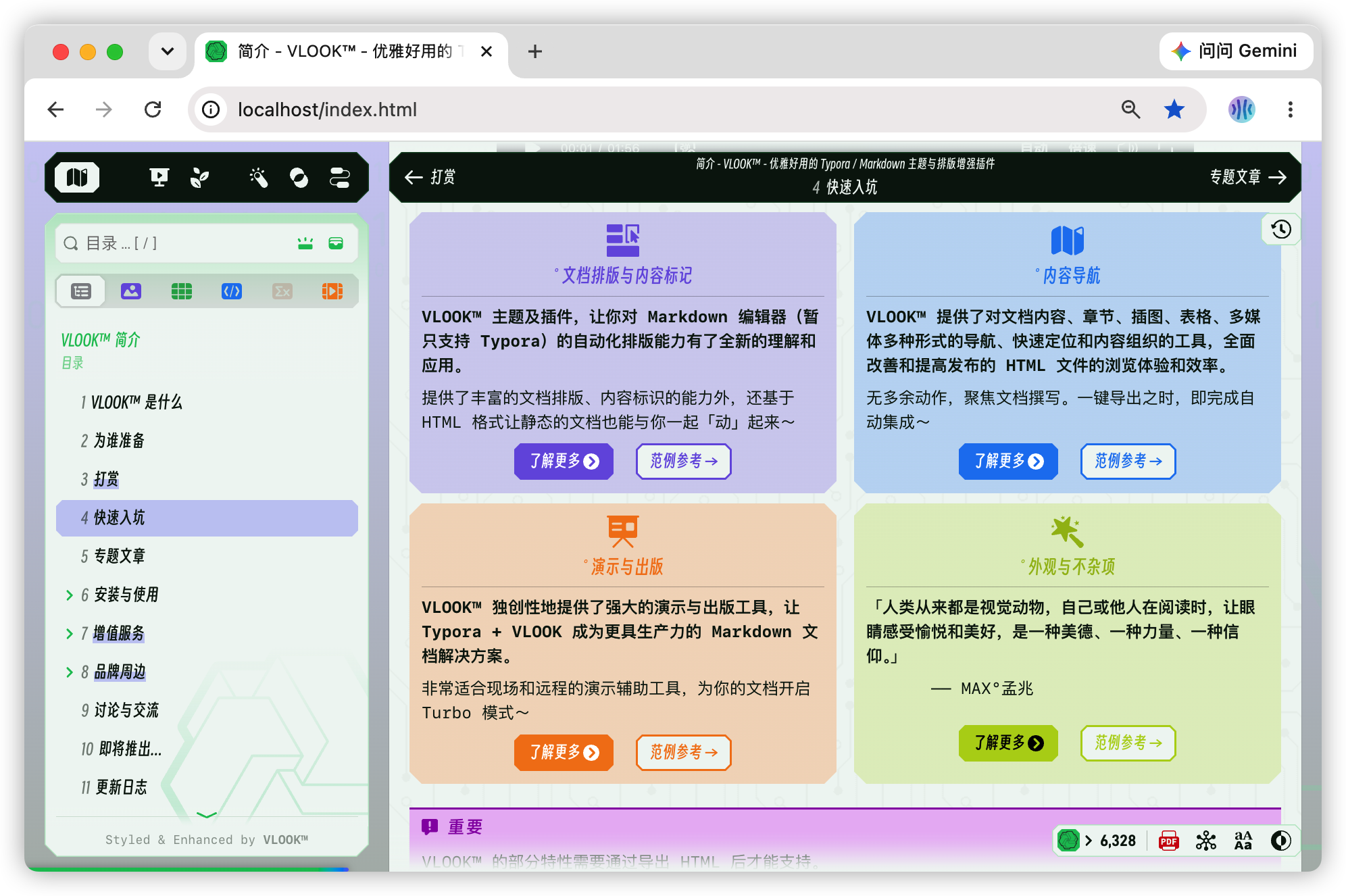The image size is (1346, 896).
Task: Click the green down chevron below outline
Action: [x=207, y=815]
